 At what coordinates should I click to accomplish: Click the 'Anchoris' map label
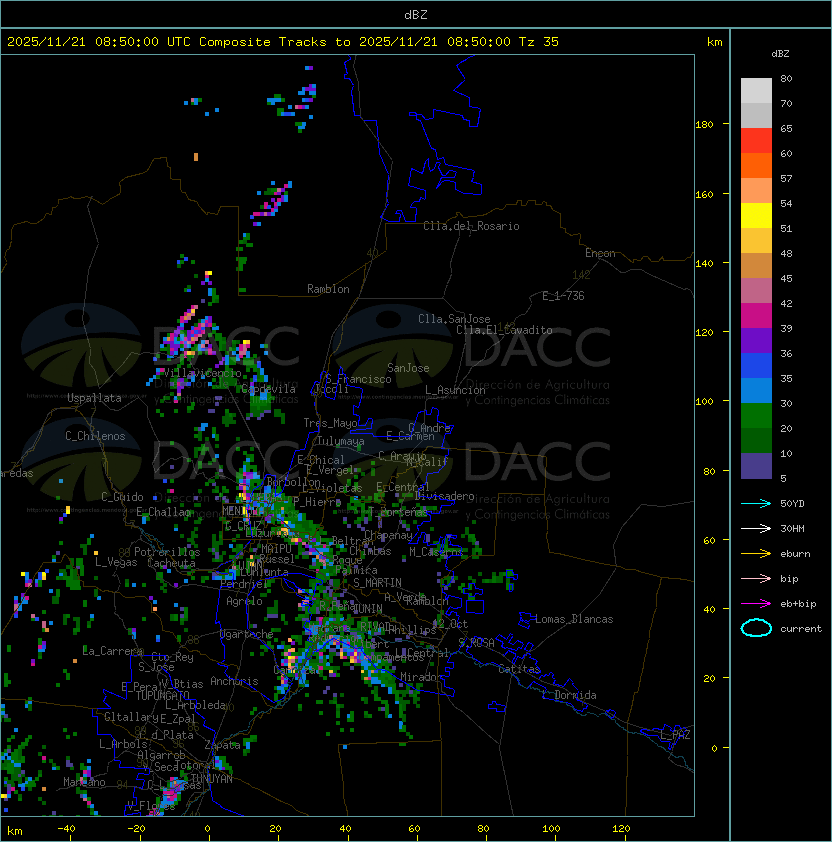pos(234,681)
